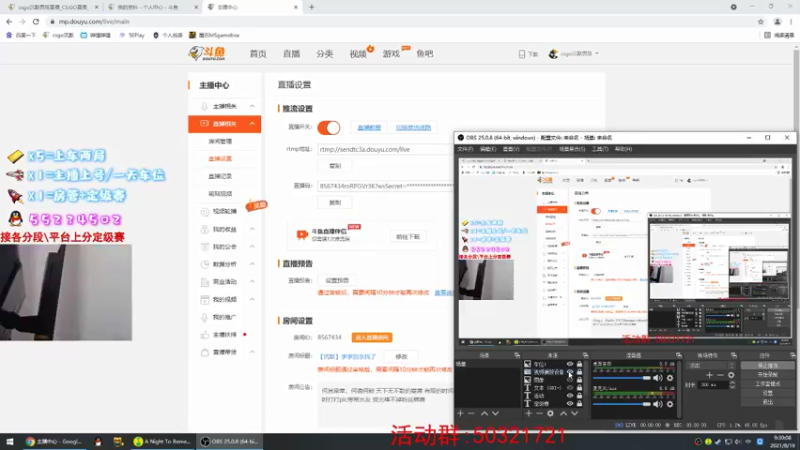Move scene down arrow in OBS Scenes panel
800x450 pixels.
pyautogui.click(x=495, y=413)
